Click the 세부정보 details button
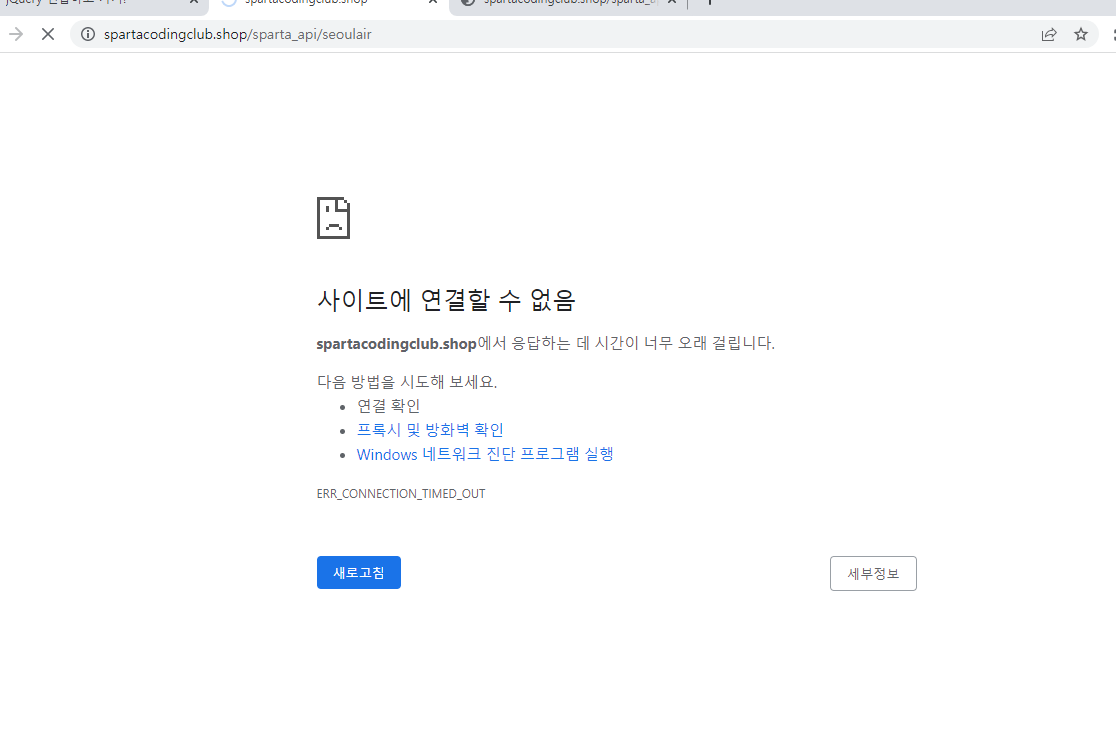 click(873, 573)
